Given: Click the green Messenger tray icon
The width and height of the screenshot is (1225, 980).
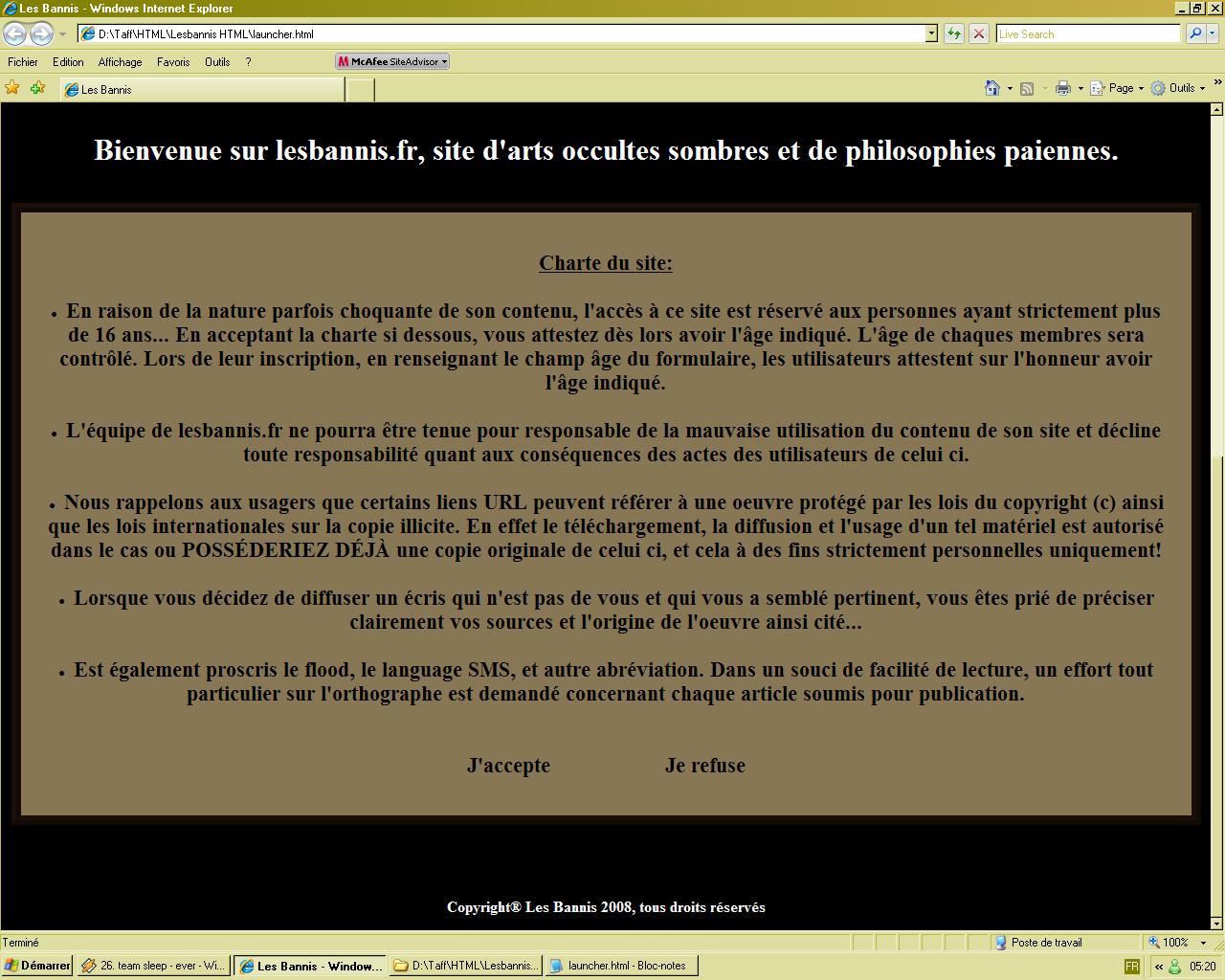Looking at the screenshot, I should tap(1174, 967).
